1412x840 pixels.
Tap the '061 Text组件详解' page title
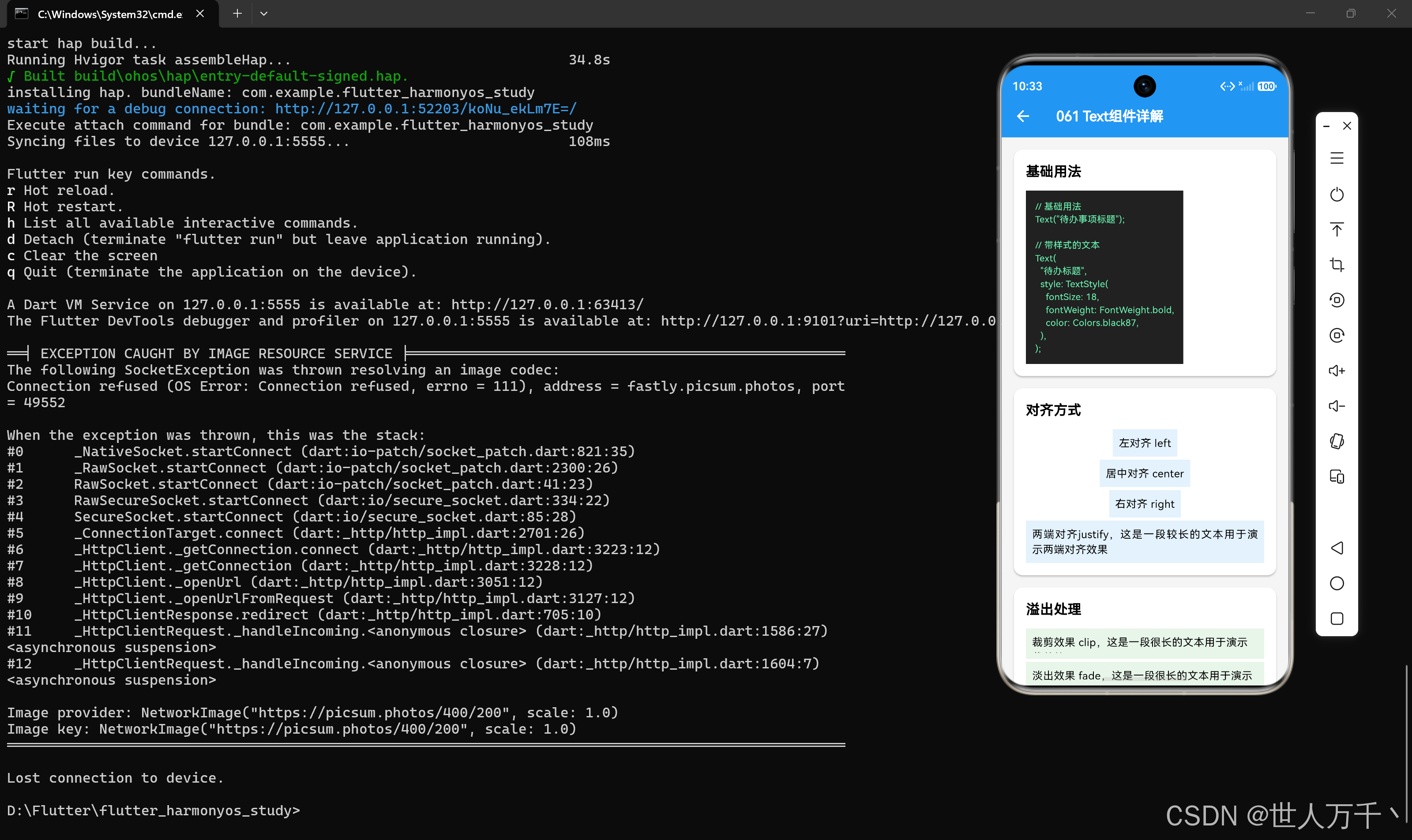click(1109, 116)
